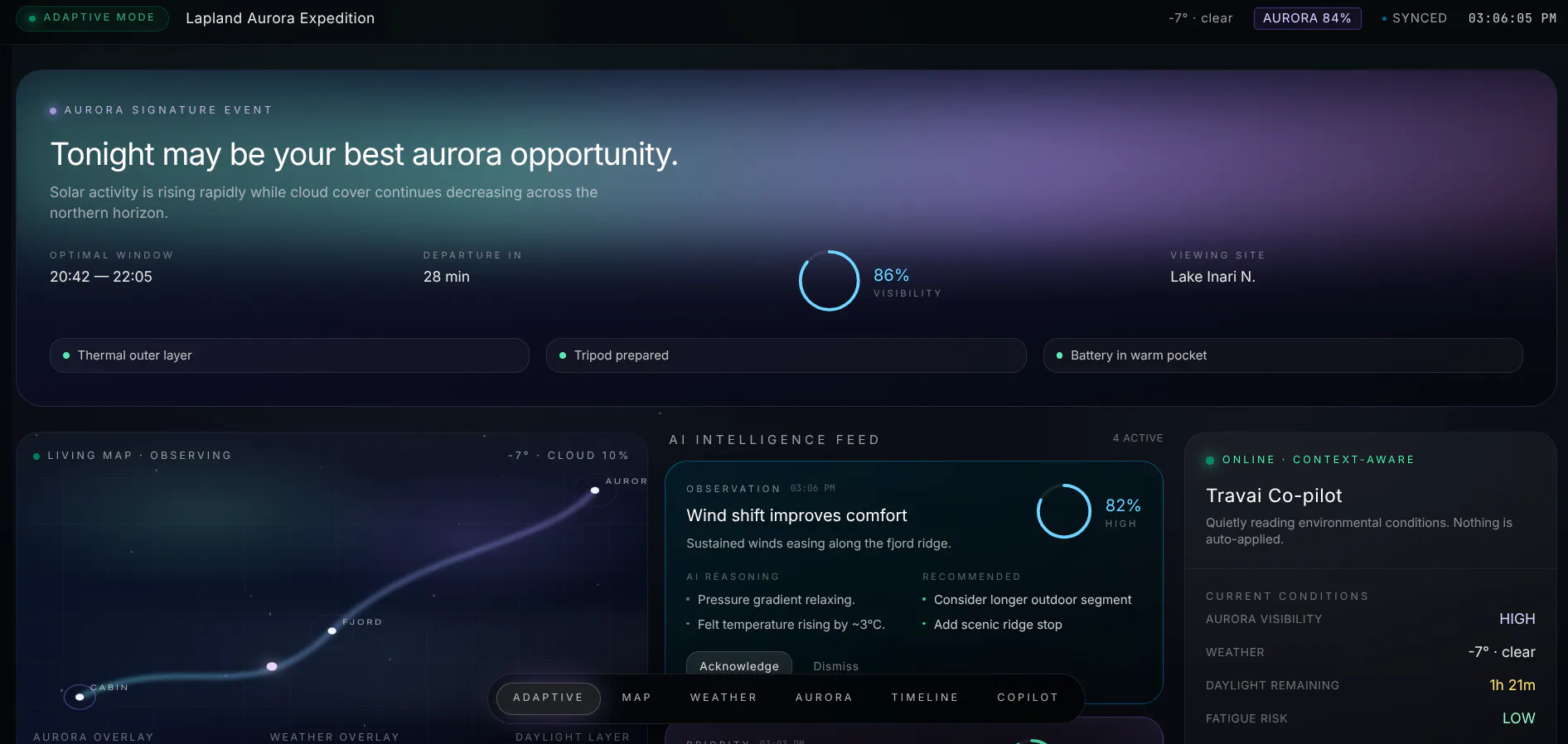The width and height of the screenshot is (1568, 744).
Task: Click the 4 ACTIVE count in the intelligence feed
Action: click(1138, 438)
